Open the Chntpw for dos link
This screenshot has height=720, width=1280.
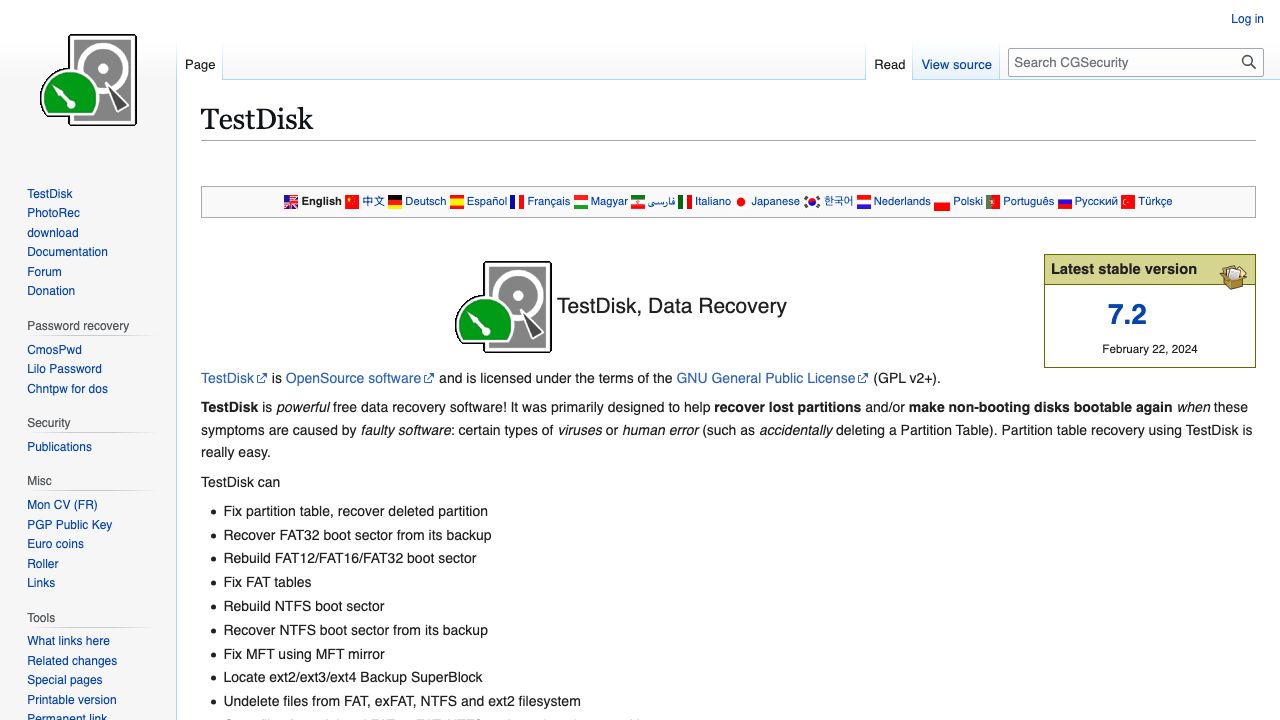coord(67,389)
